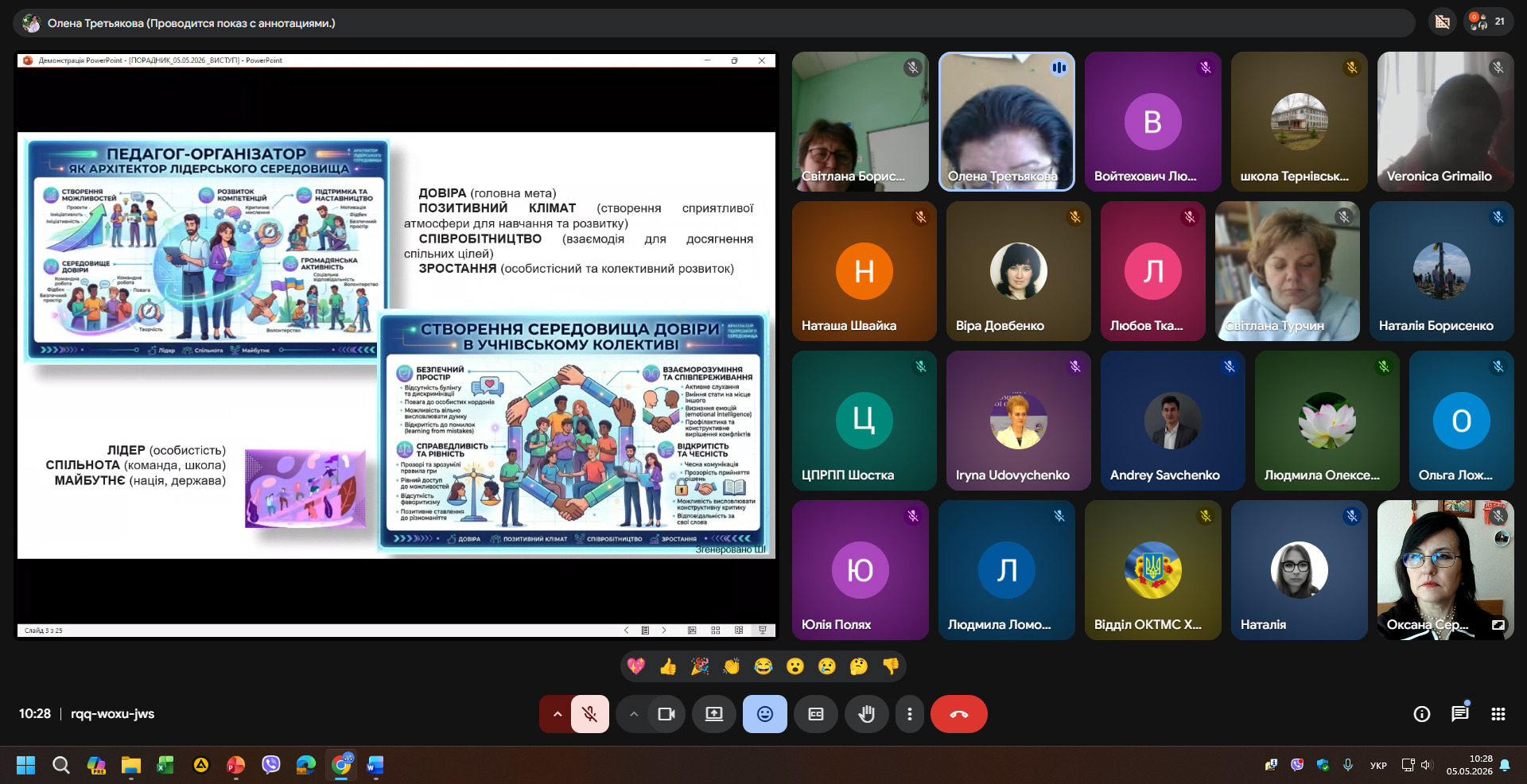Expand audio settings arrow beside microphone

pos(557,714)
